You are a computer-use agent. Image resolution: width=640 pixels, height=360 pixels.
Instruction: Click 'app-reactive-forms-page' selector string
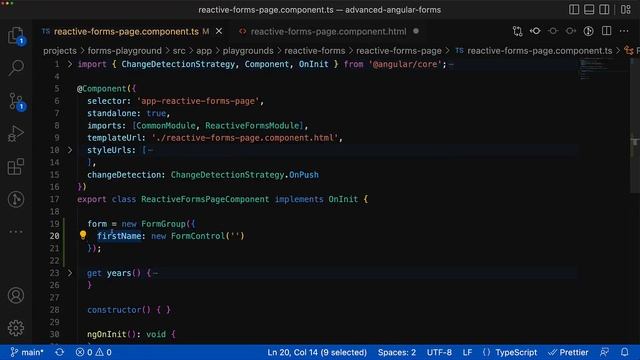click(198, 101)
